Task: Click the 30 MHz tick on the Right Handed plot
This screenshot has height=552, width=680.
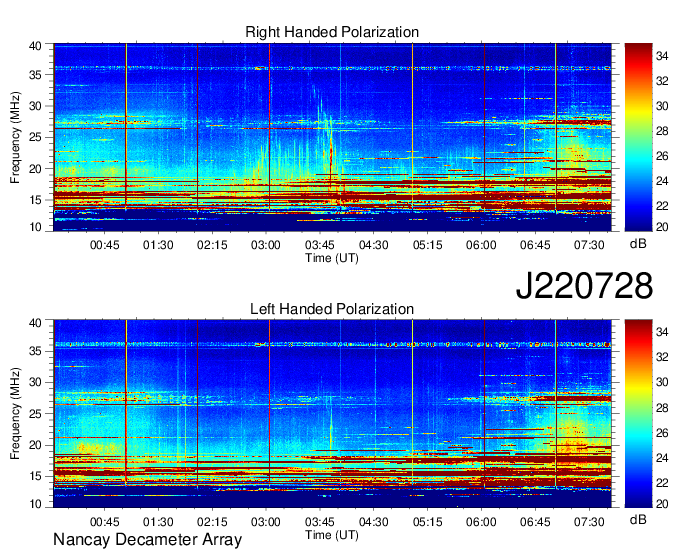Action: (35, 106)
